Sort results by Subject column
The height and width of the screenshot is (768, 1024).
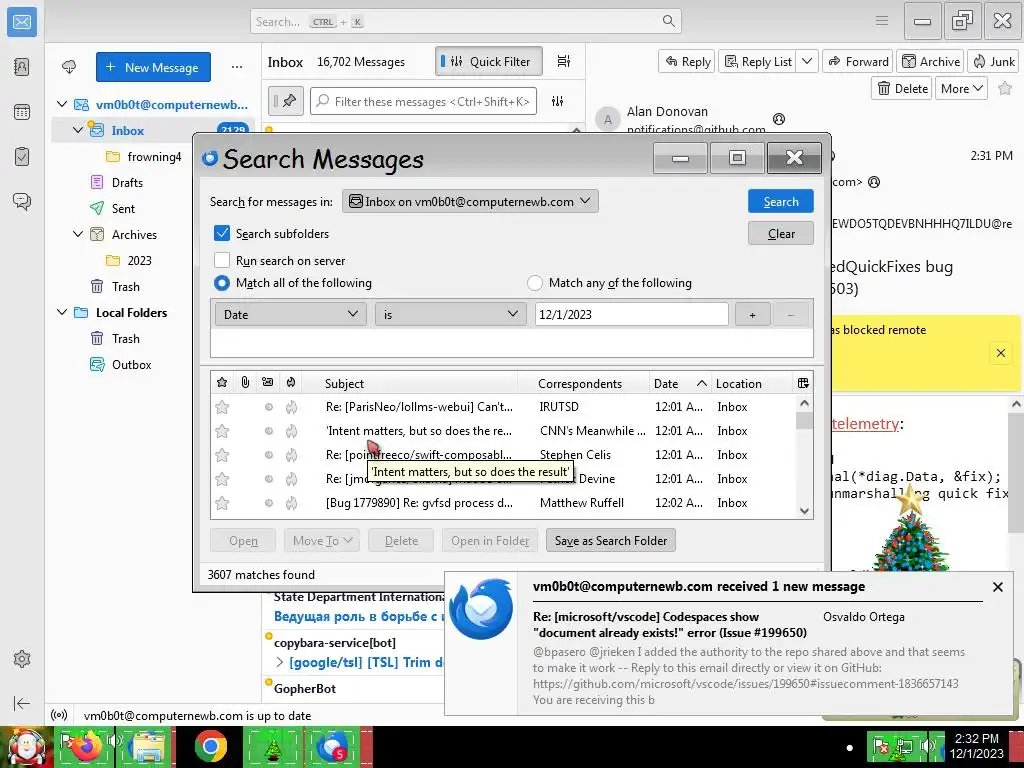(x=344, y=383)
